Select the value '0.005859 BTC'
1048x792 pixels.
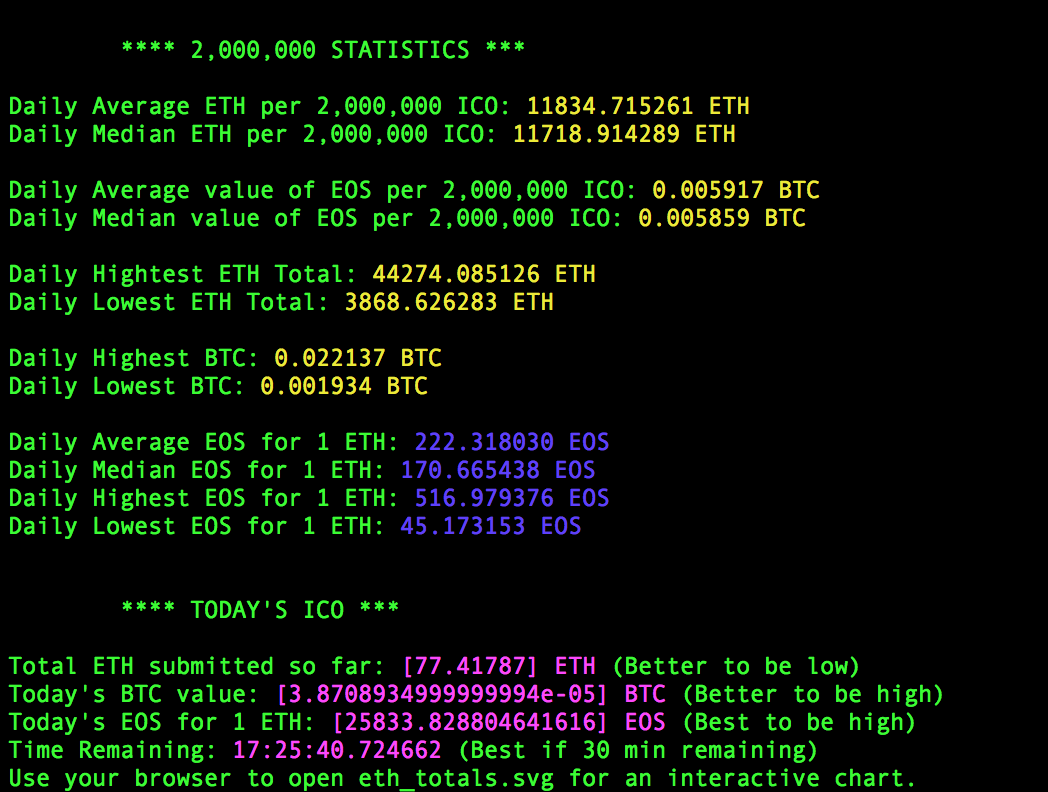(x=722, y=219)
